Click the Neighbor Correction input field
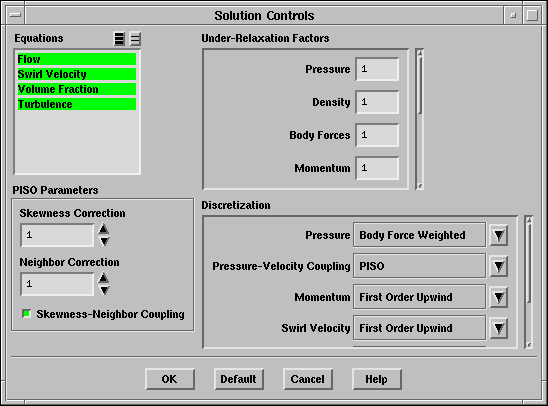Image resolution: width=548 pixels, height=406 pixels. click(57, 284)
